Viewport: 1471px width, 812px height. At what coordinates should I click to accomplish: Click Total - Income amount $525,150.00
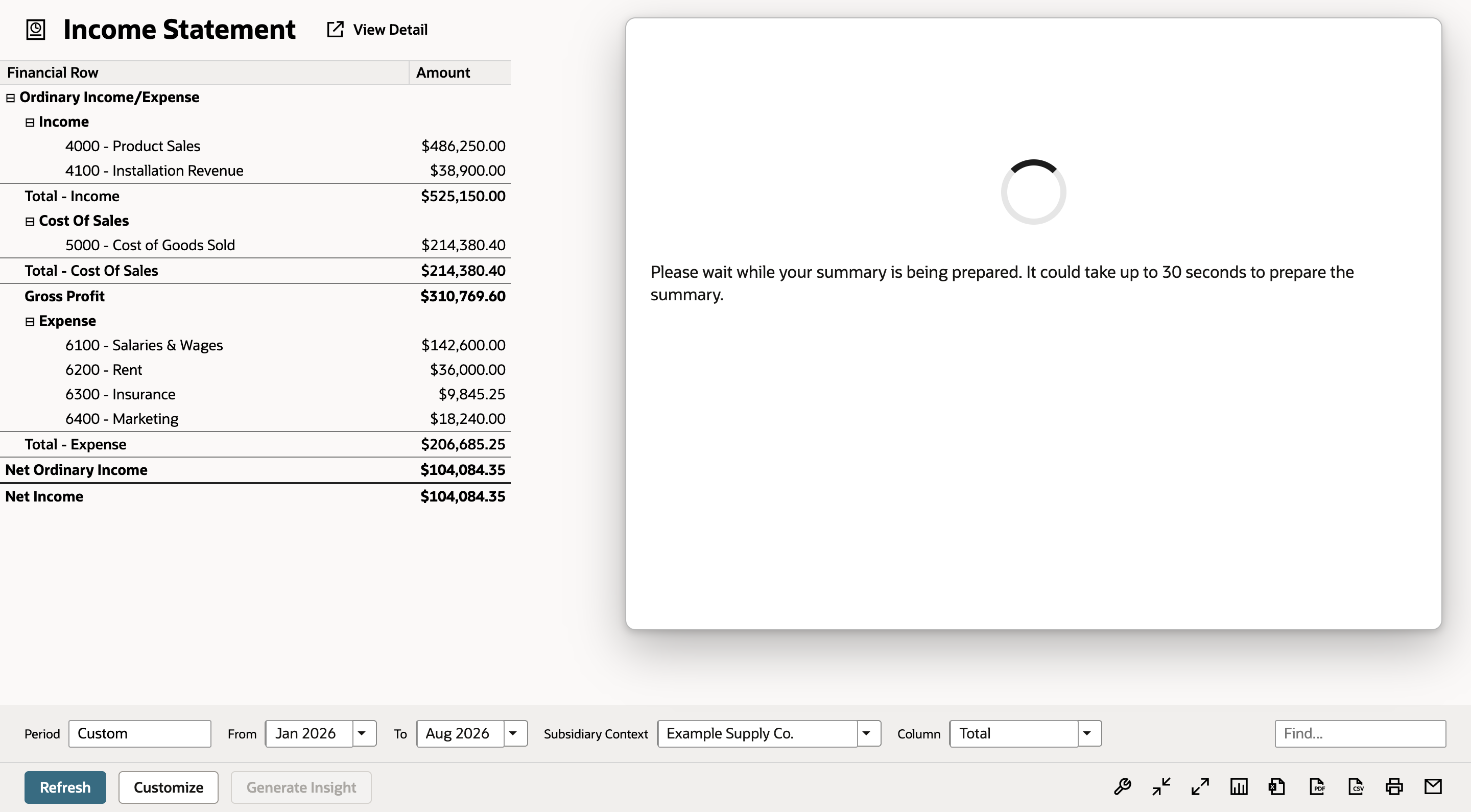[463, 197]
